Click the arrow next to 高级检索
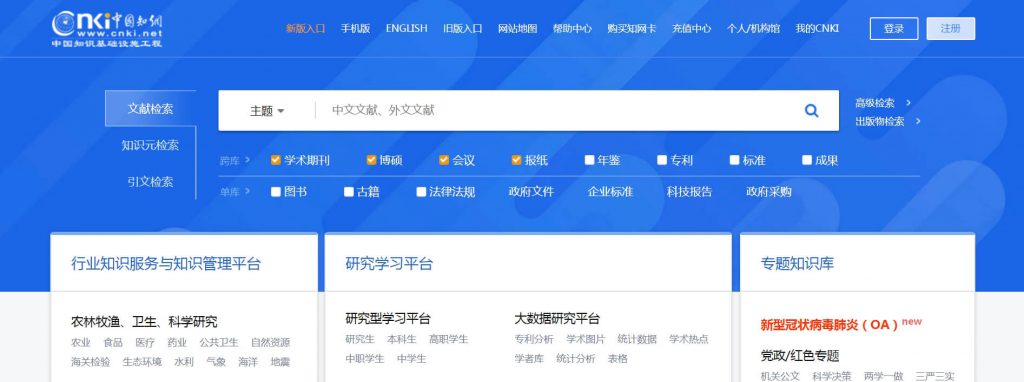The width and height of the screenshot is (1024, 382). click(908, 103)
